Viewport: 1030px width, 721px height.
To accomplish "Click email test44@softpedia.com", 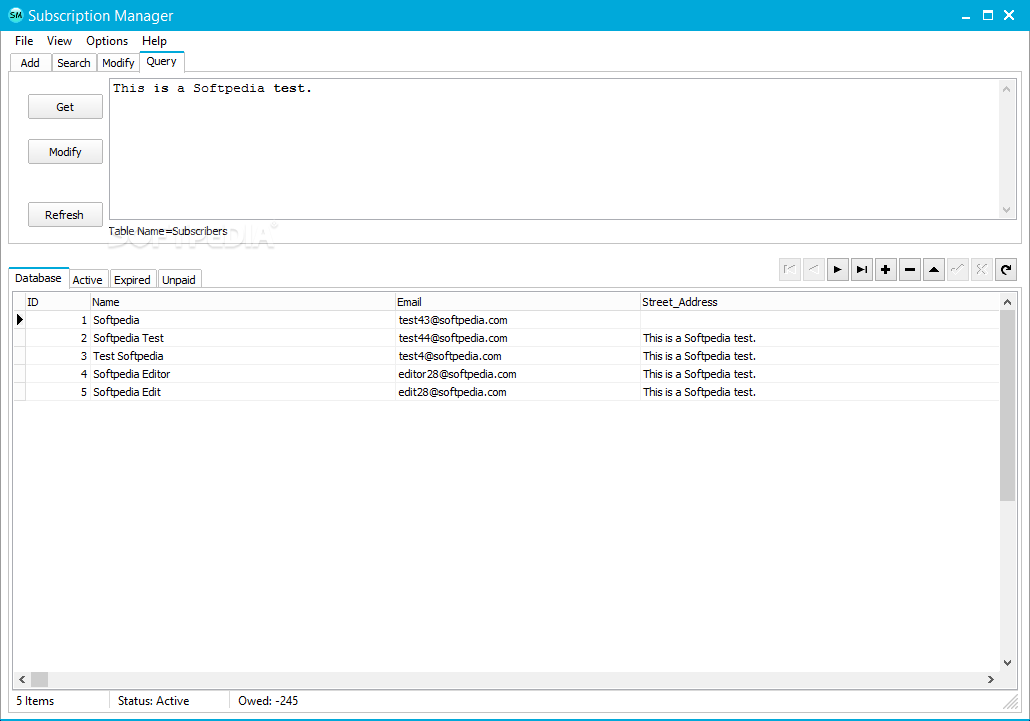I will [x=453, y=338].
